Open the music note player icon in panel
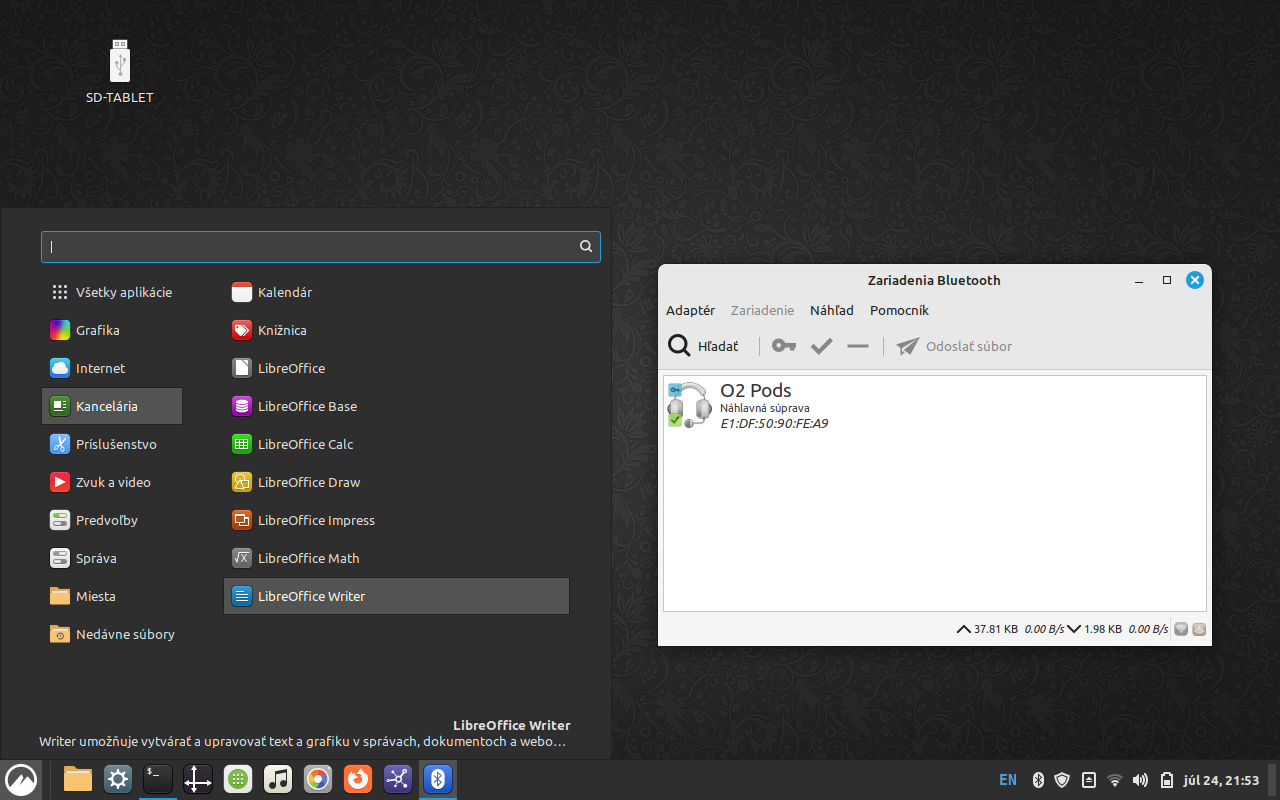Image resolution: width=1280 pixels, height=800 pixels. [278, 779]
